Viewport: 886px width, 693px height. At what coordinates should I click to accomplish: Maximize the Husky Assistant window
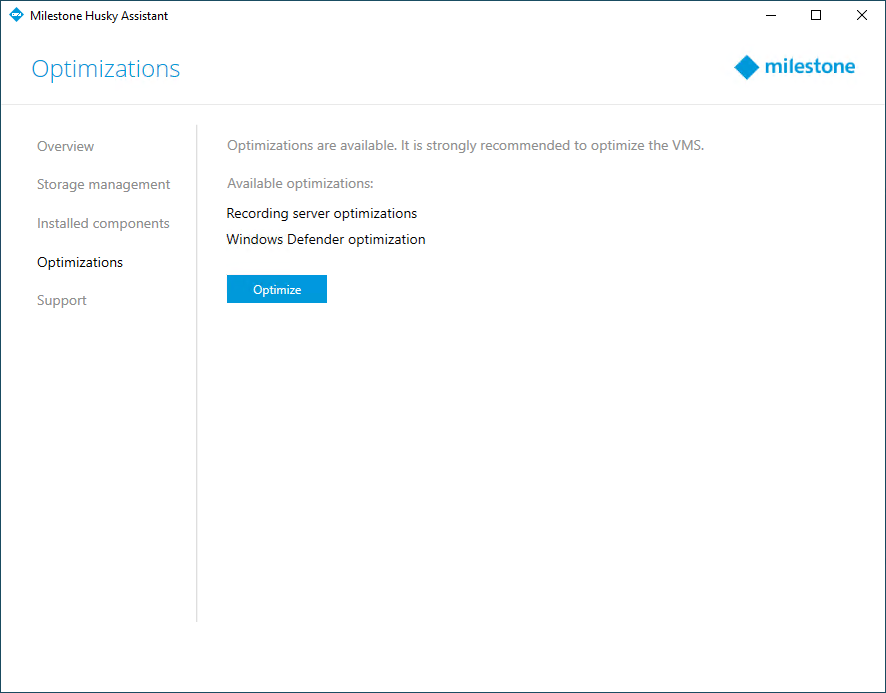pyautogui.click(x=816, y=15)
